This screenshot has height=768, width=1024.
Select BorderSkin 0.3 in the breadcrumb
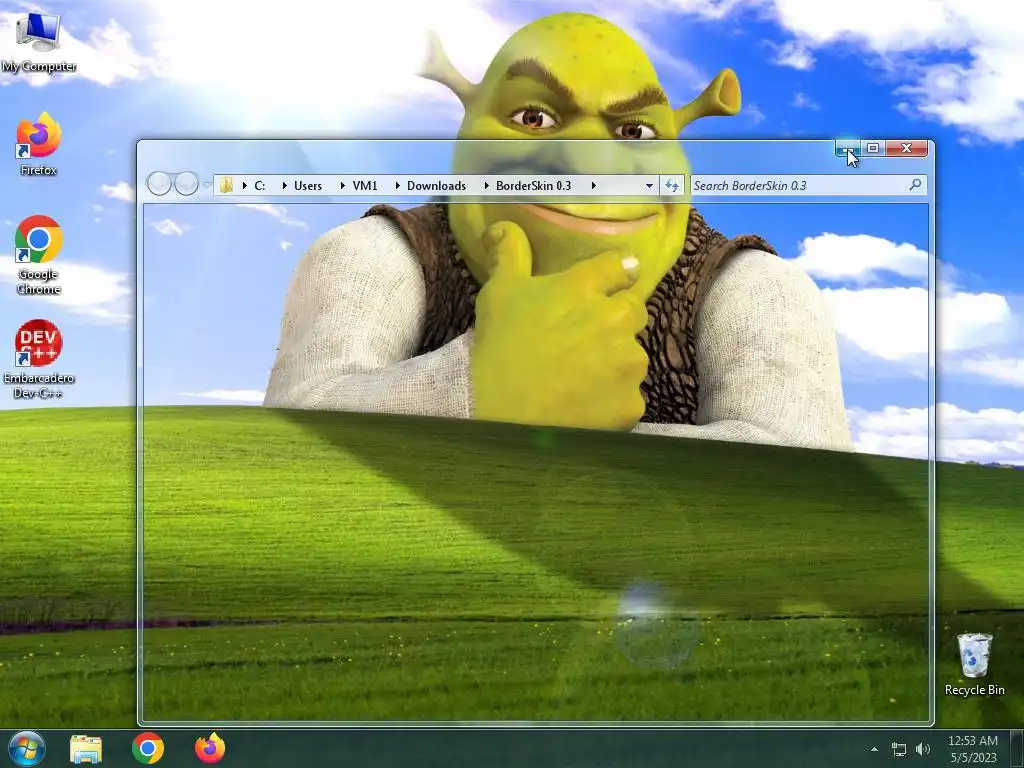(533, 185)
